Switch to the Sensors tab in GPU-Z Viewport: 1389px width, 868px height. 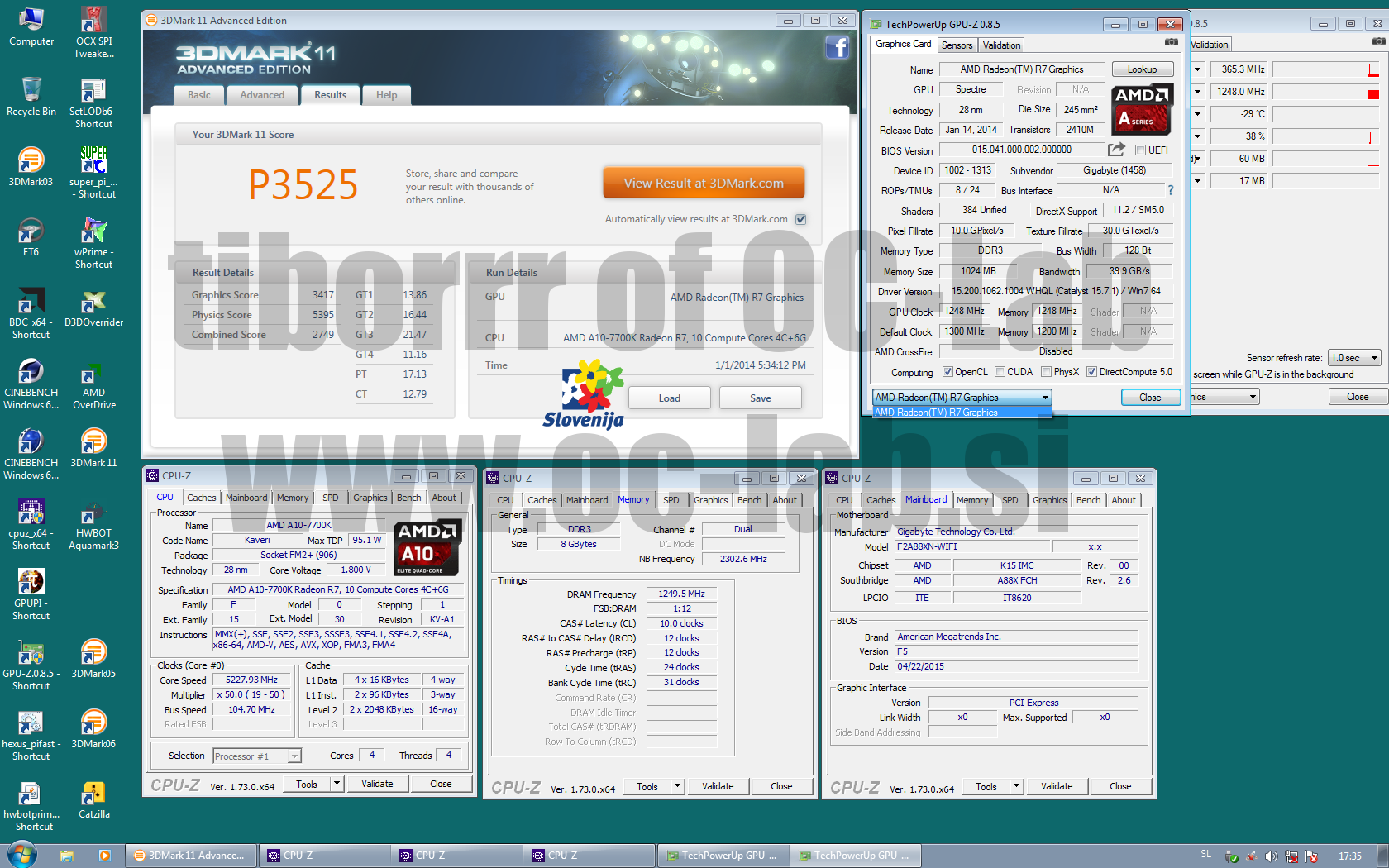[957, 45]
